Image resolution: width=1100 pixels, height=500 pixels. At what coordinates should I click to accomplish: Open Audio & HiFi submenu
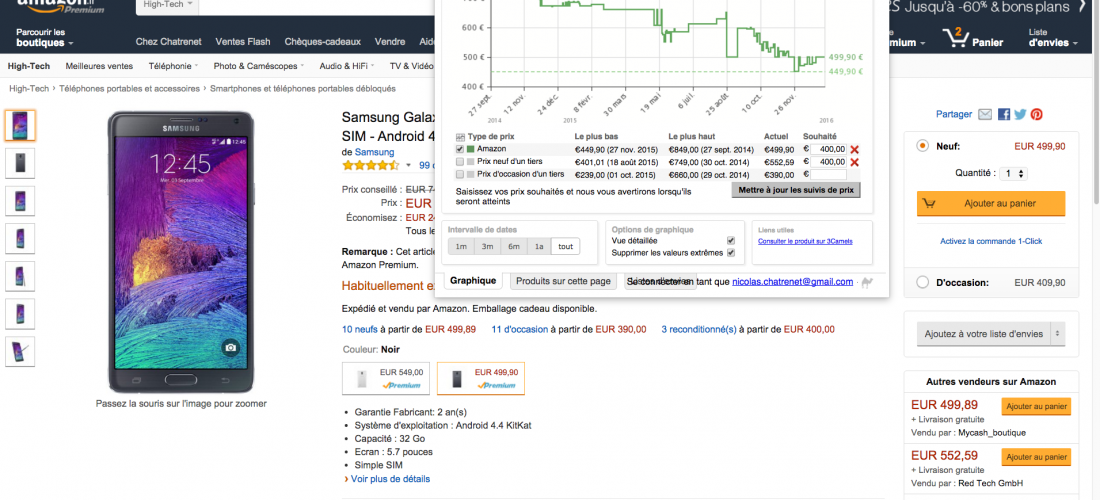[x=347, y=67]
